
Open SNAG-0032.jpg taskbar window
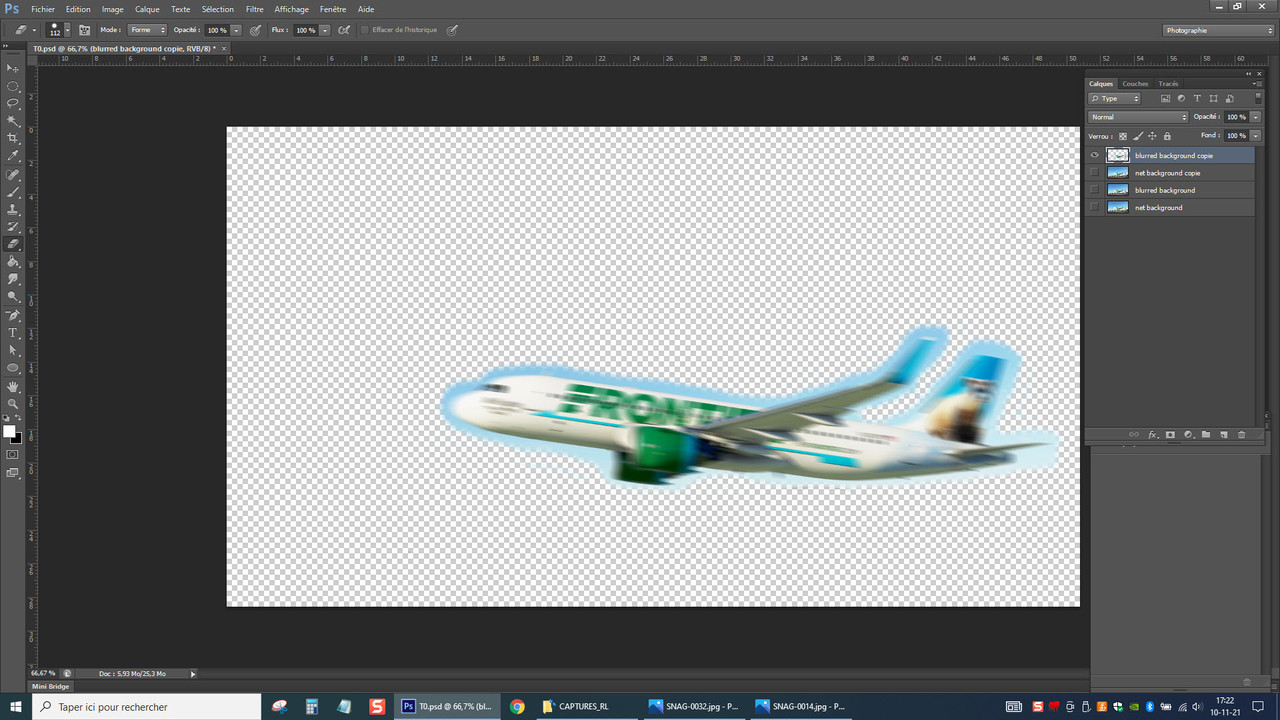point(692,706)
